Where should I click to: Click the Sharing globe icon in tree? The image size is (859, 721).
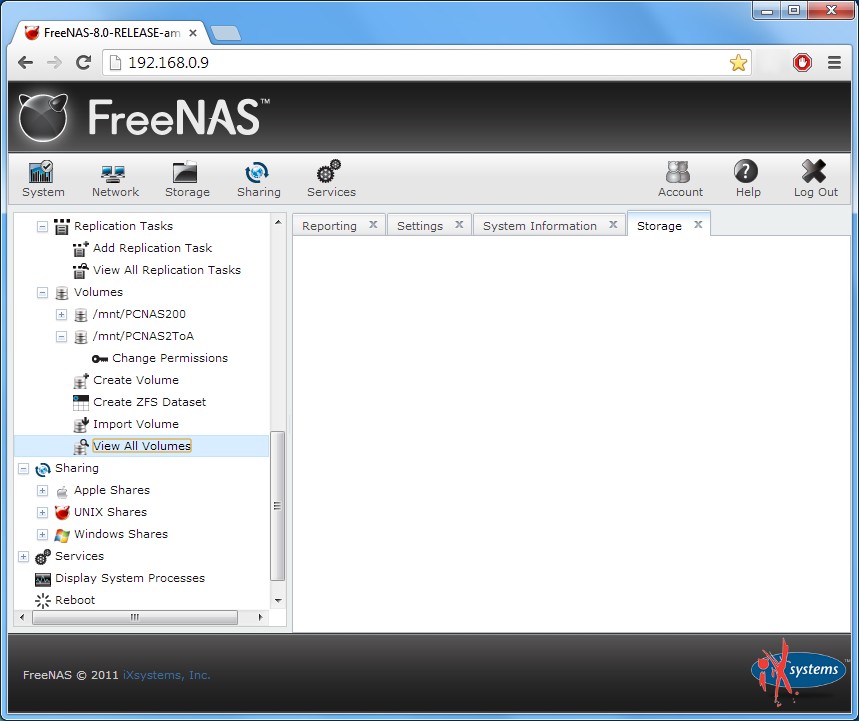coord(43,470)
